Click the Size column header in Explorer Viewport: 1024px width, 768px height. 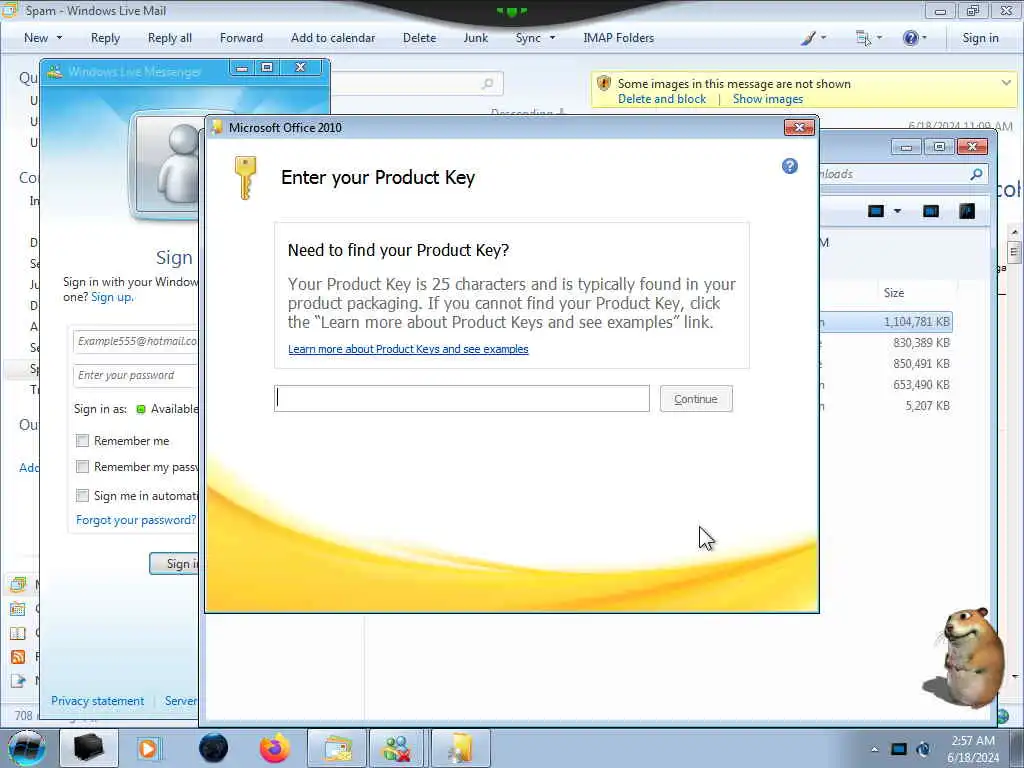(894, 293)
